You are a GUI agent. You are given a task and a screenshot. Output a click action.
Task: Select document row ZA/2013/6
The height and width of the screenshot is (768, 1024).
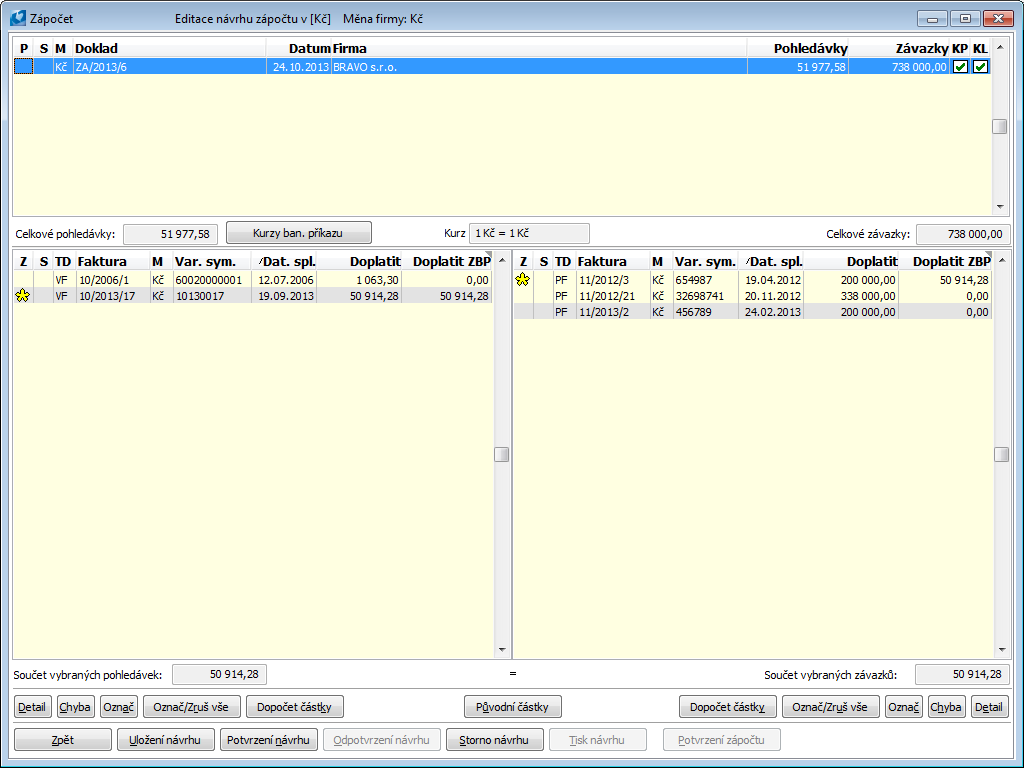502,67
